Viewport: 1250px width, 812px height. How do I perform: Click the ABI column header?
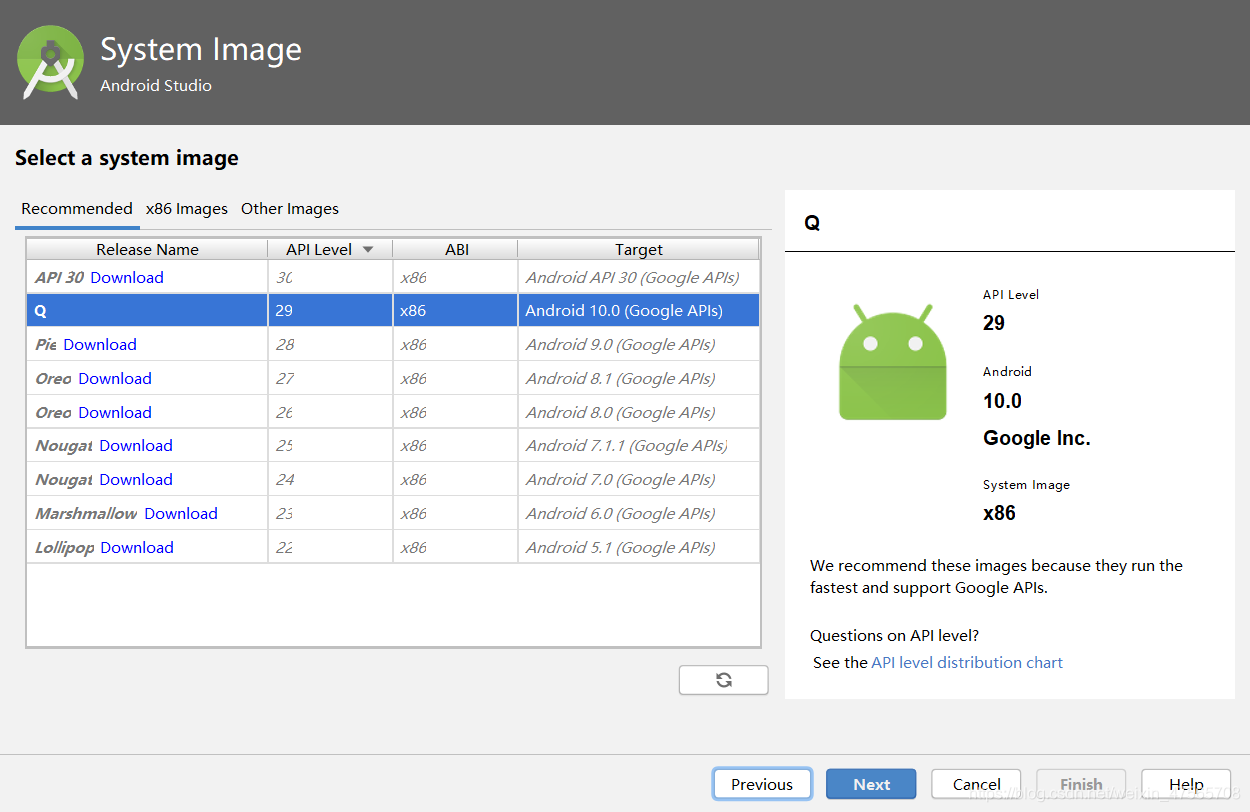[x=456, y=249]
